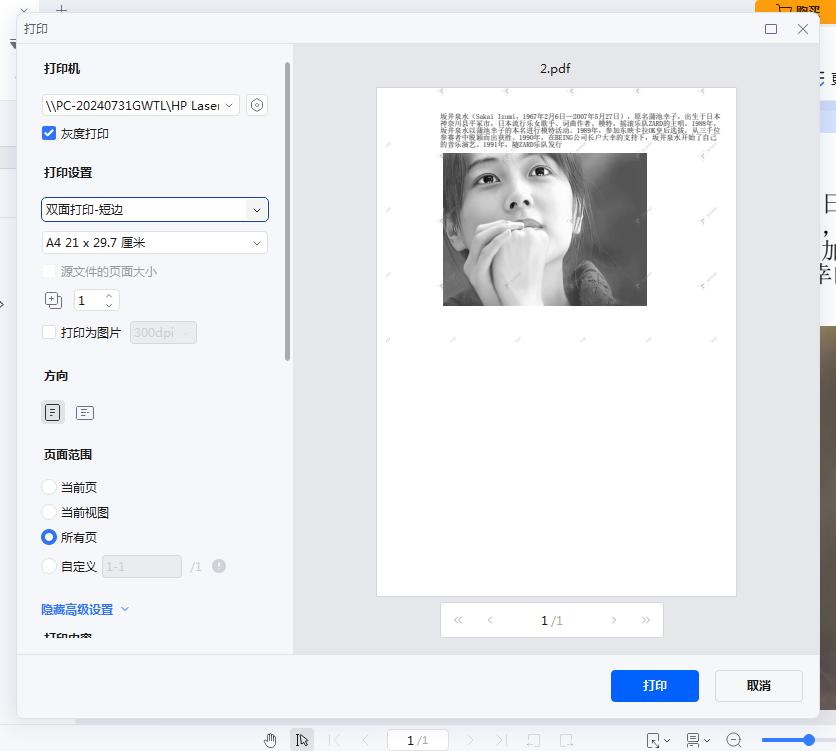
Task: Choose portrait orientation under 方向
Action: coord(52,412)
